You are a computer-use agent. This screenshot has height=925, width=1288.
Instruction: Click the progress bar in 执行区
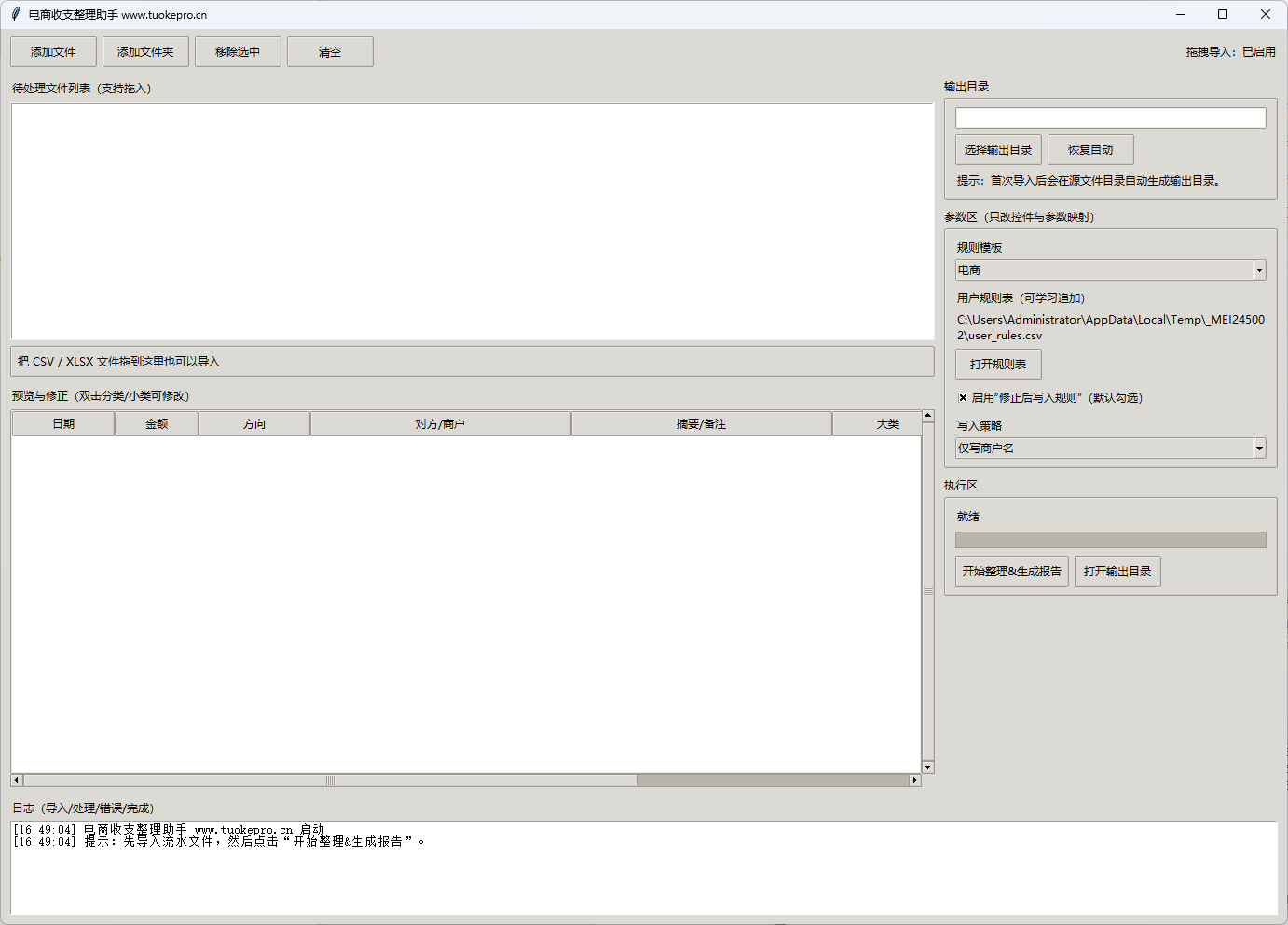[1110, 540]
